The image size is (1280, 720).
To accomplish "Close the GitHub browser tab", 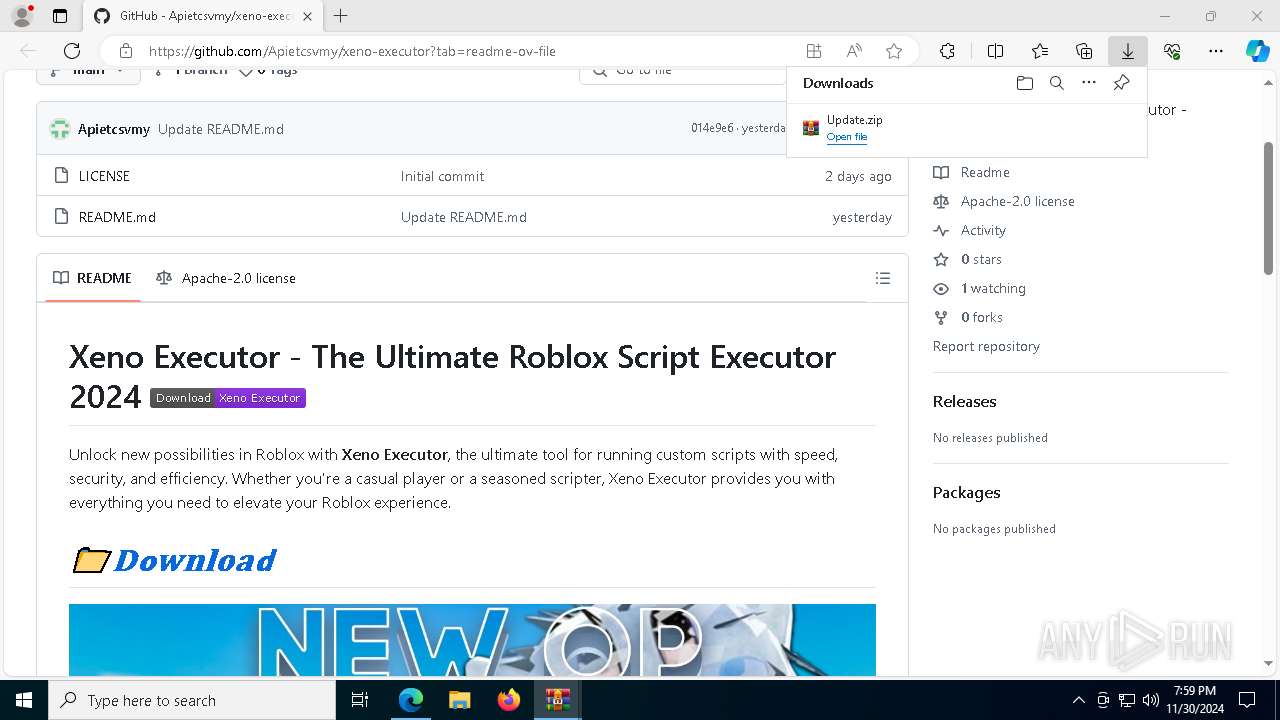I will click(x=308, y=16).
